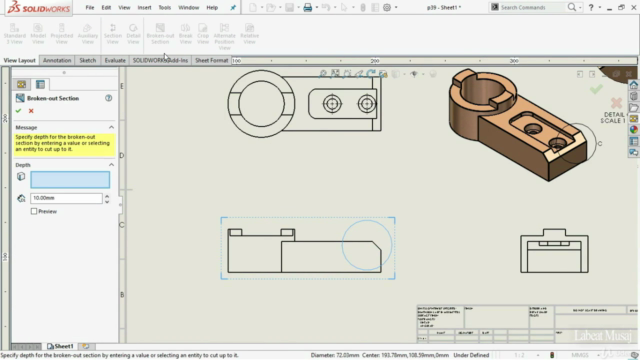Click the question mark Help icon

591,7
